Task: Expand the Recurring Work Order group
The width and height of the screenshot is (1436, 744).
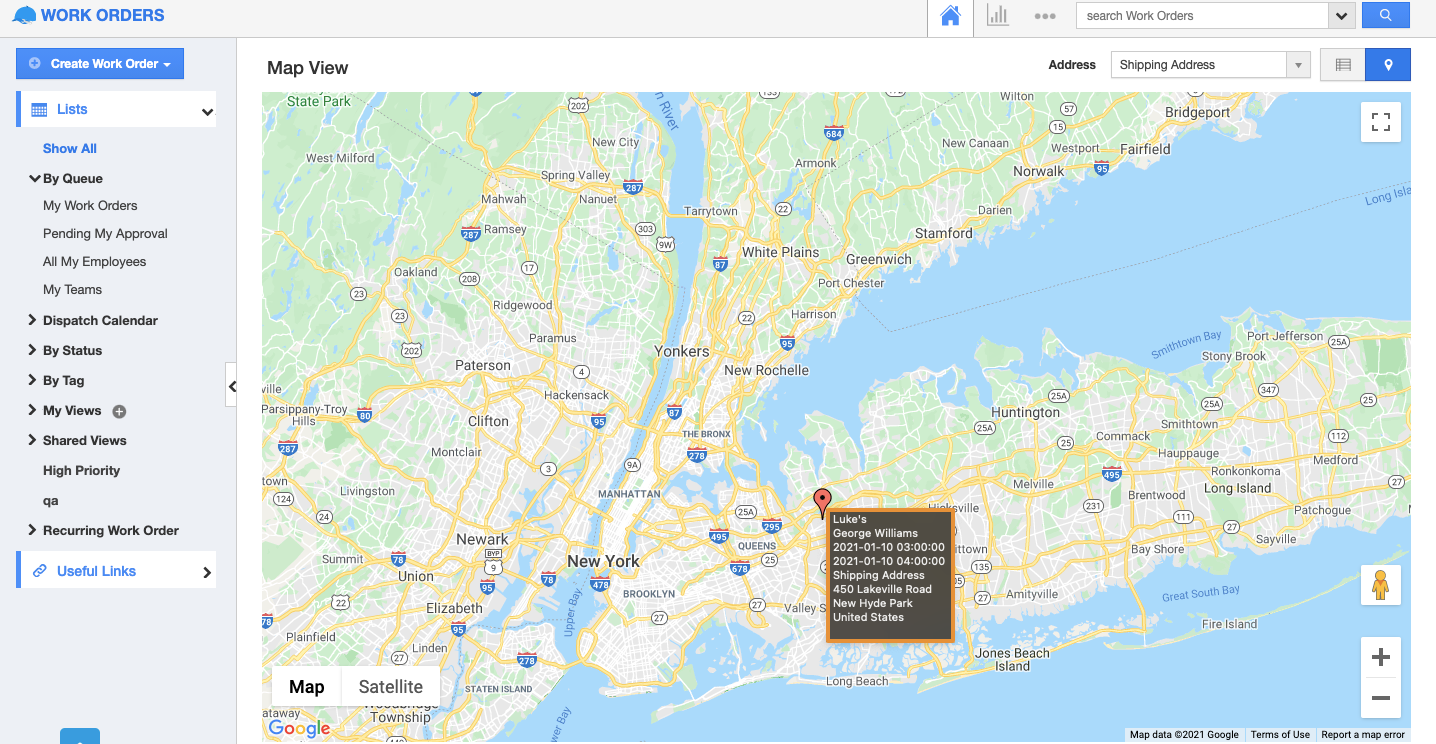Action: pyautogui.click(x=33, y=530)
